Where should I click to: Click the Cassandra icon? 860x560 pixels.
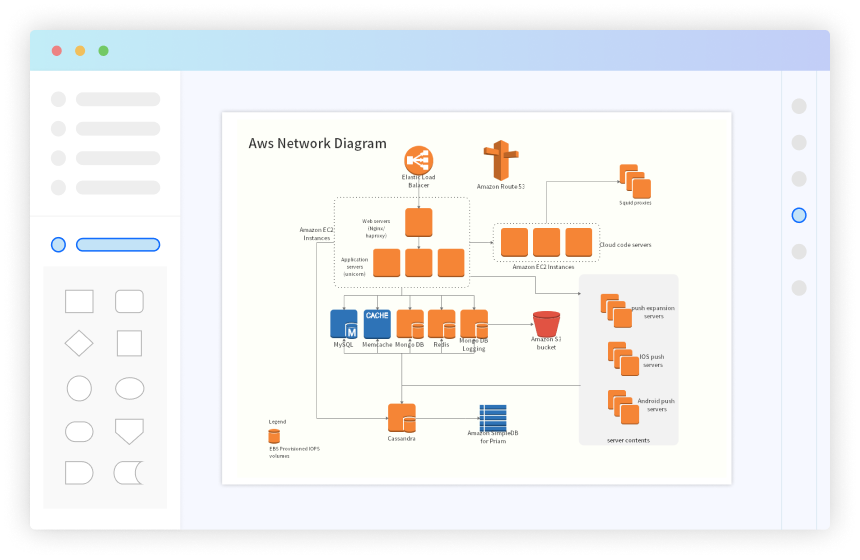[401, 418]
